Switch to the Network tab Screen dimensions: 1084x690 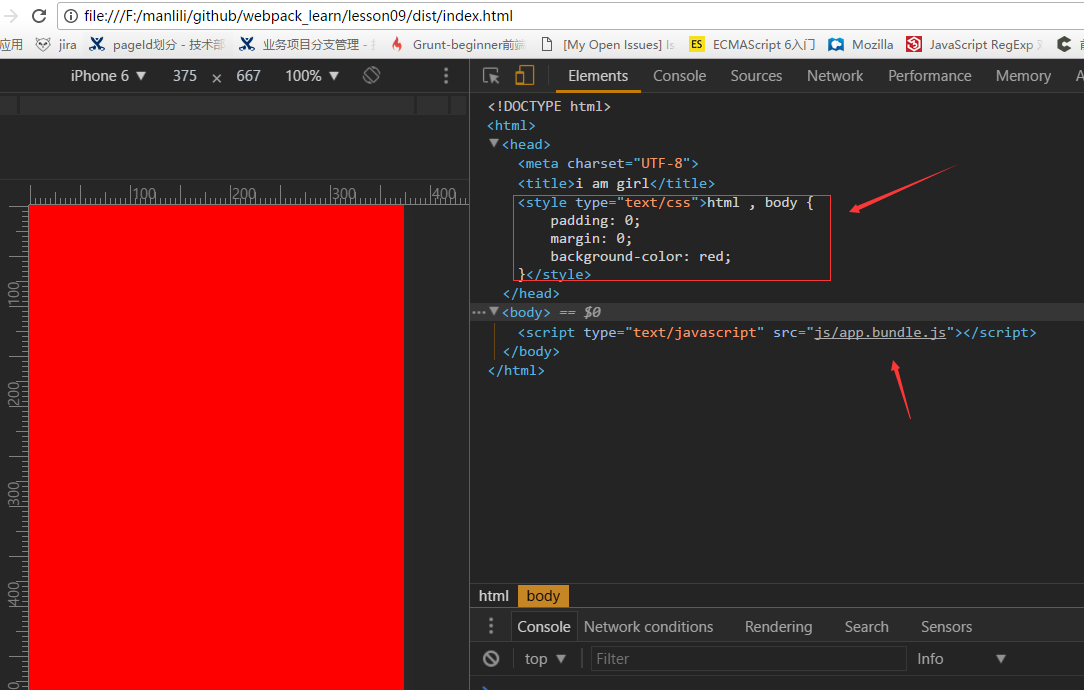835,76
